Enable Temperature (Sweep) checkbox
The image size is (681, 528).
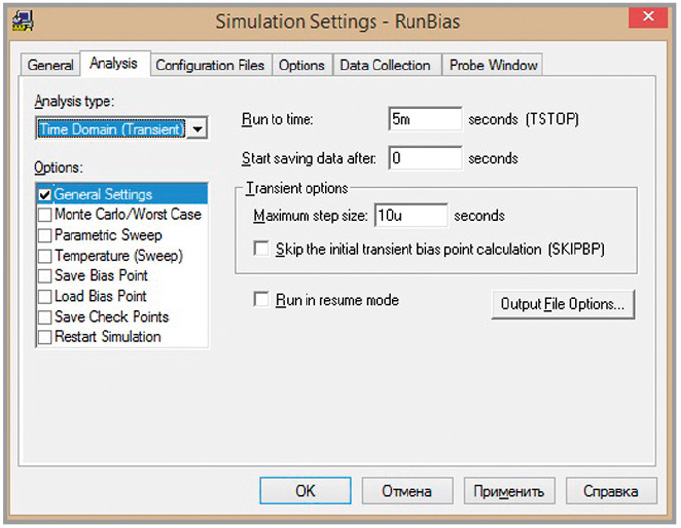(x=45, y=255)
